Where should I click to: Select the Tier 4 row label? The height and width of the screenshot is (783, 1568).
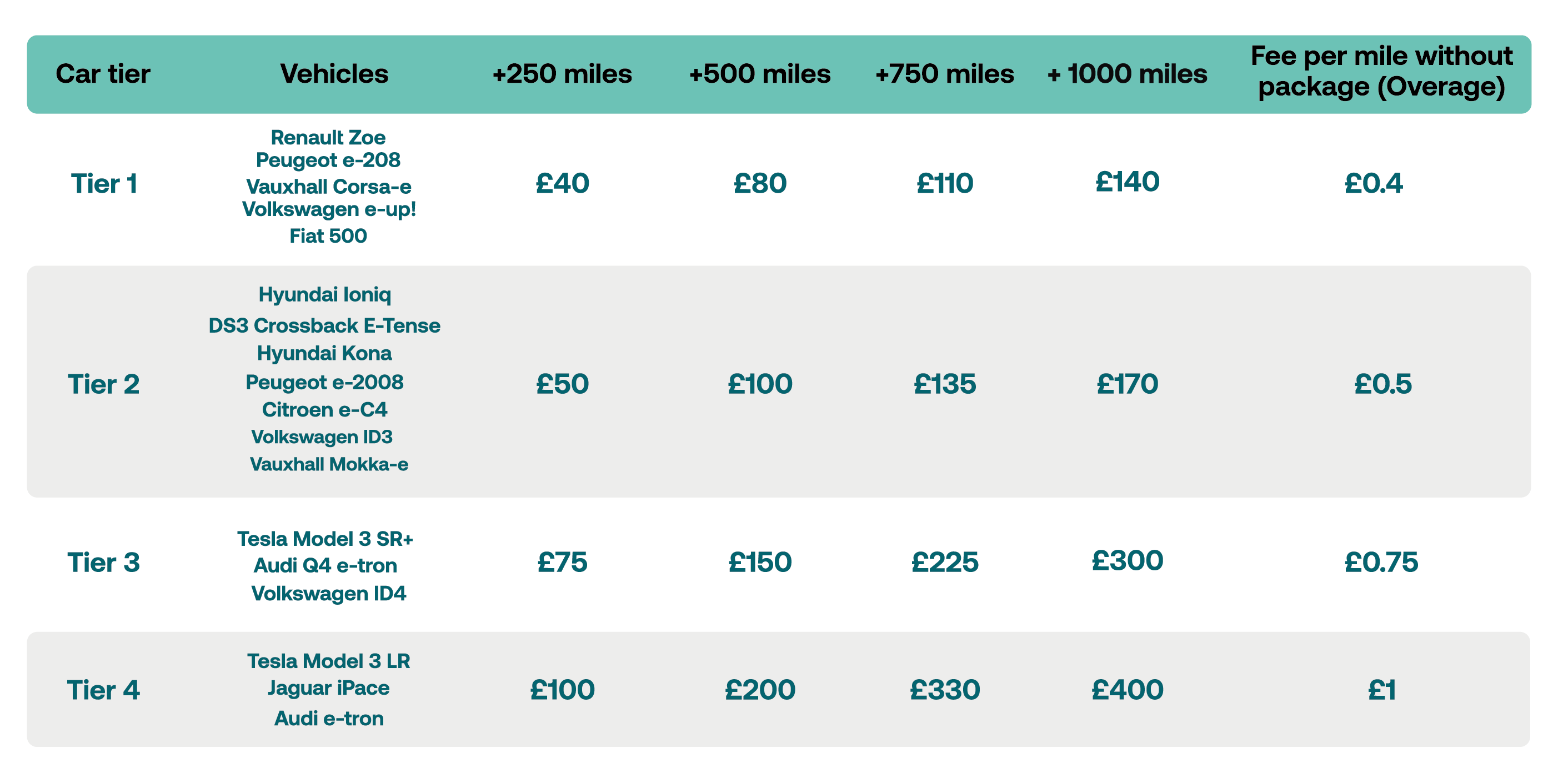[x=103, y=690]
